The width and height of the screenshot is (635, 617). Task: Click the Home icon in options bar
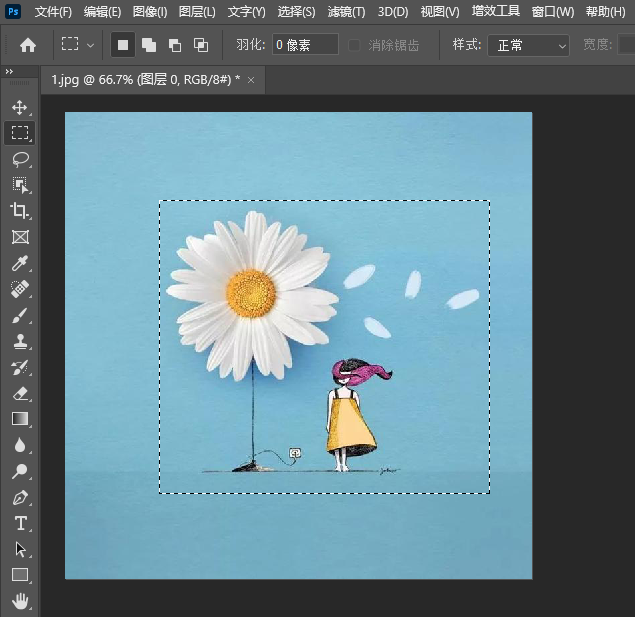point(28,45)
